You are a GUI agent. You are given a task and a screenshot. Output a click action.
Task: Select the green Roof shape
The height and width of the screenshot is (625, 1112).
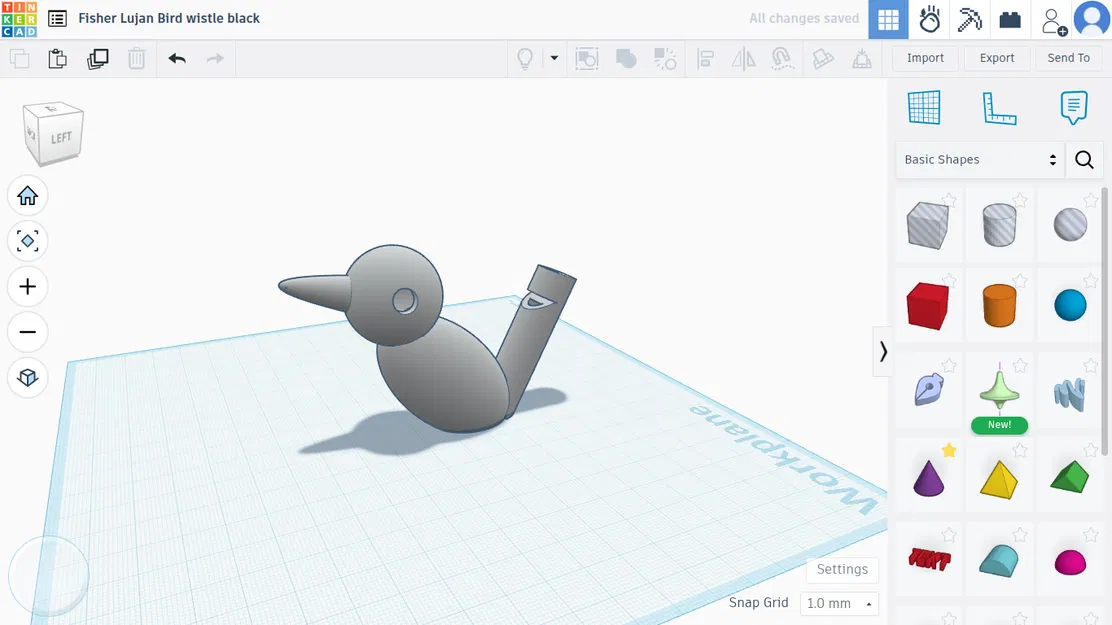[1069, 477]
